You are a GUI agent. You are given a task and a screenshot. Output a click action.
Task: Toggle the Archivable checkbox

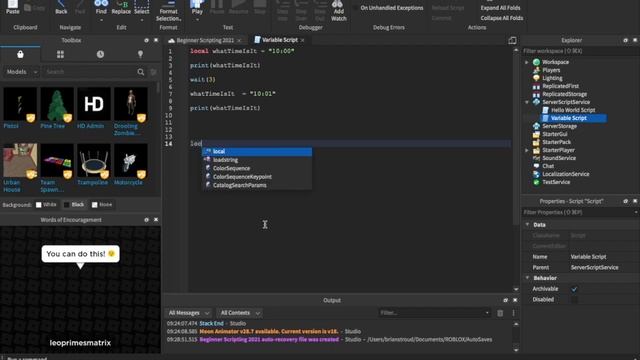574,289
